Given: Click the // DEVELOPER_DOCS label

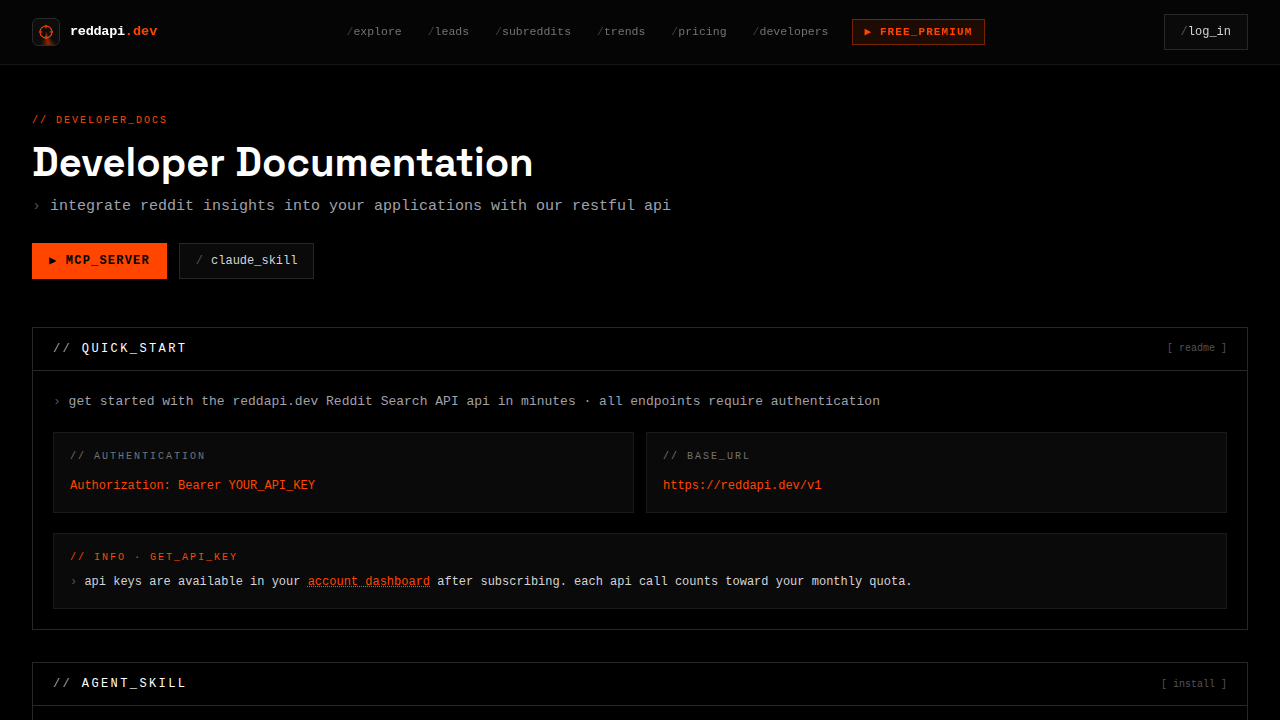Looking at the screenshot, I should click(100, 120).
